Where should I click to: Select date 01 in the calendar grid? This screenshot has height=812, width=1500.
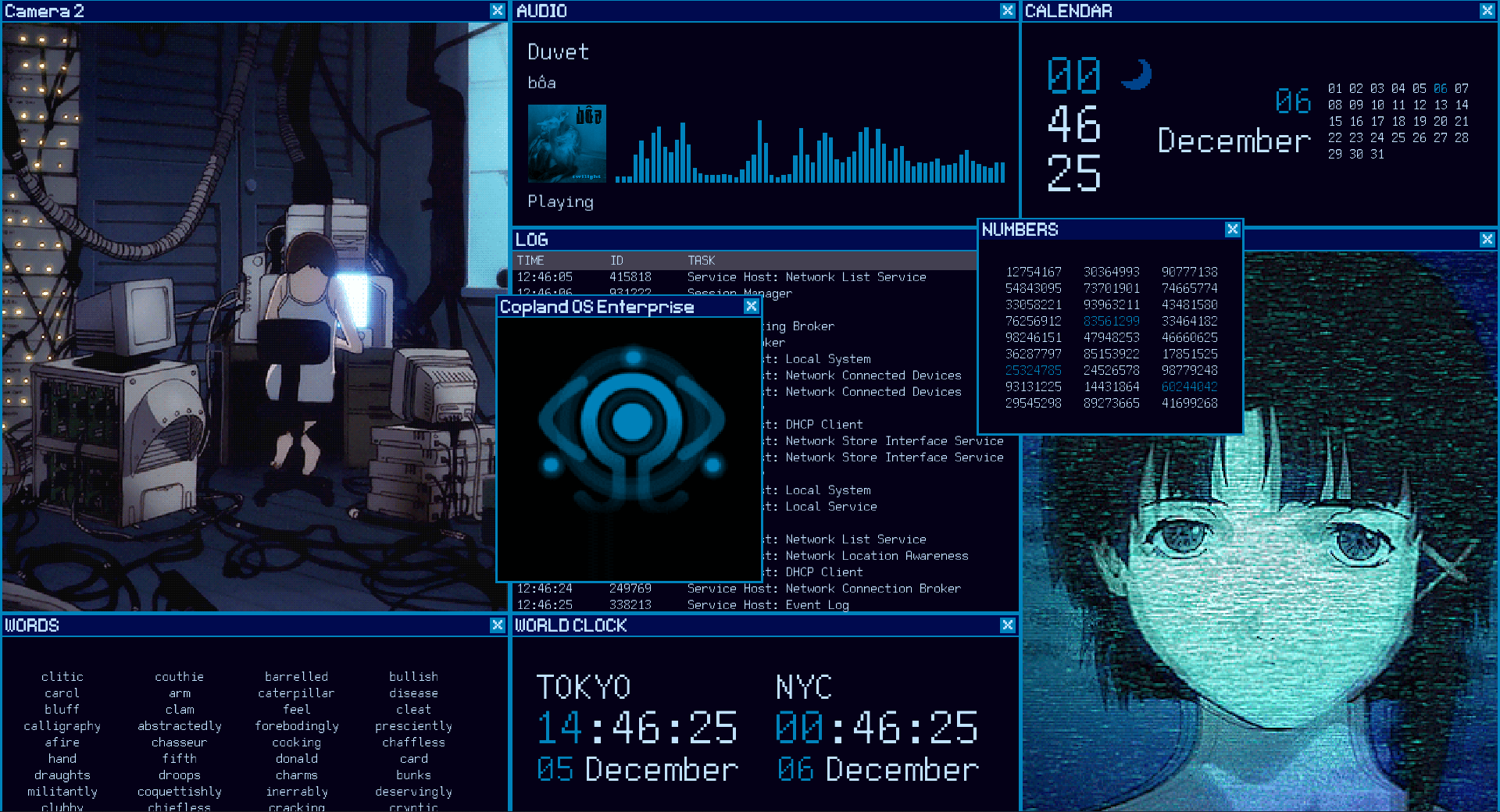(1334, 88)
